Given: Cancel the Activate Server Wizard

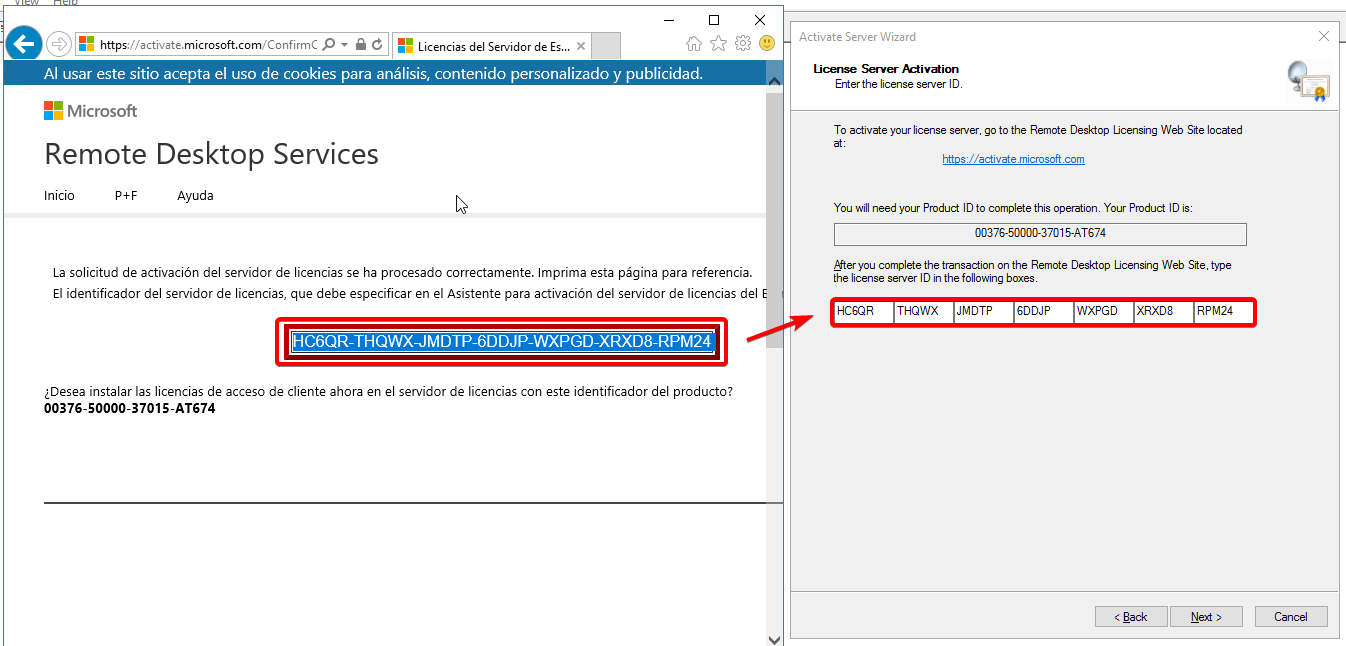Looking at the screenshot, I should pyautogui.click(x=1291, y=616).
